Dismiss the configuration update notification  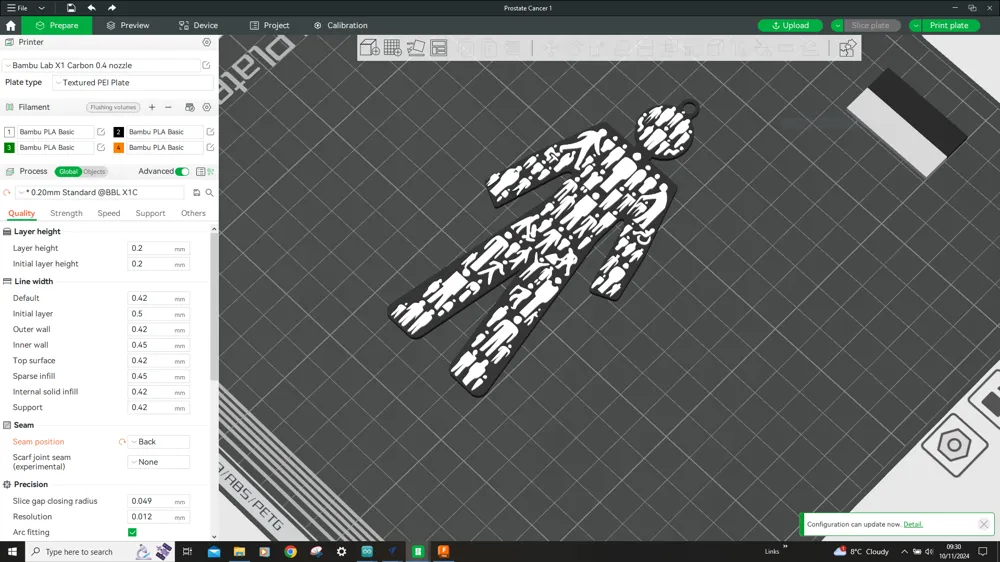[983, 524]
